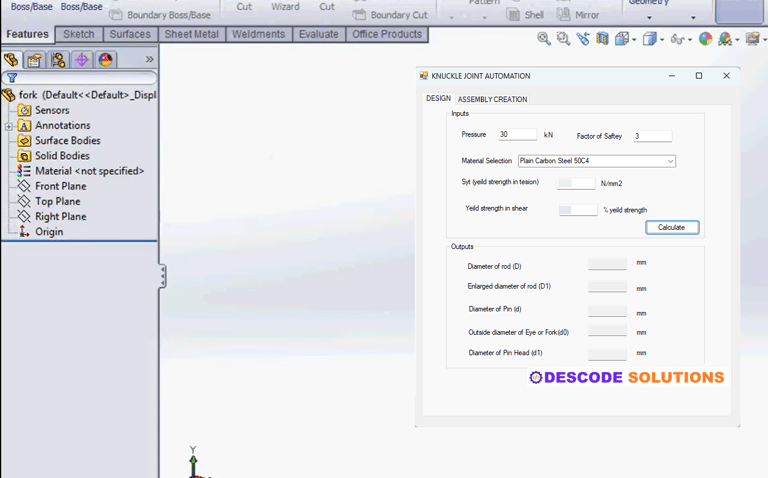Select Material <not specified> item
The width and height of the screenshot is (768, 478).
click(x=90, y=171)
